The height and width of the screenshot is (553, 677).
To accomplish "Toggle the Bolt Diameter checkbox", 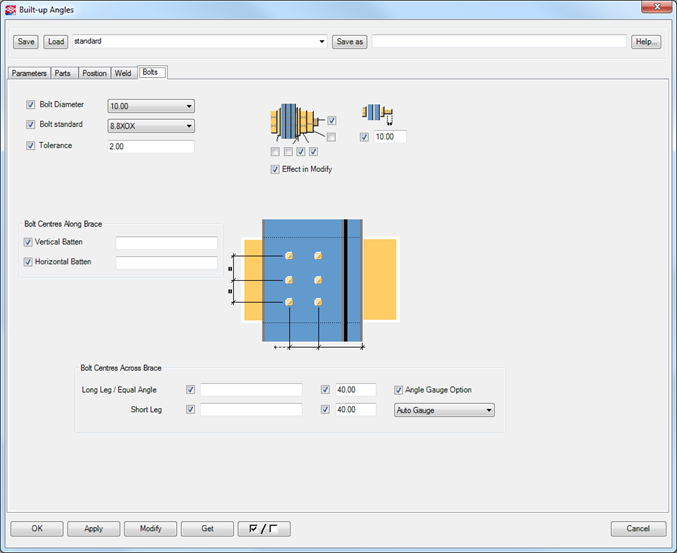I will pyautogui.click(x=31, y=105).
